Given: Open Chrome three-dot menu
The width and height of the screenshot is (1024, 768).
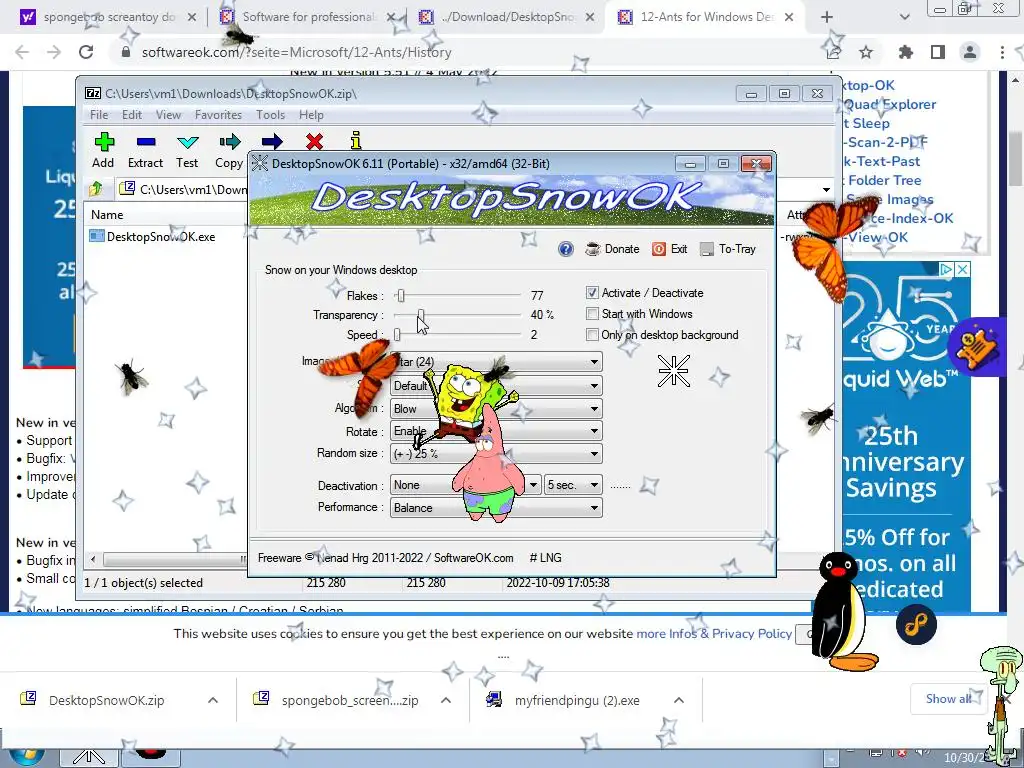Looking at the screenshot, I should point(1002,52).
